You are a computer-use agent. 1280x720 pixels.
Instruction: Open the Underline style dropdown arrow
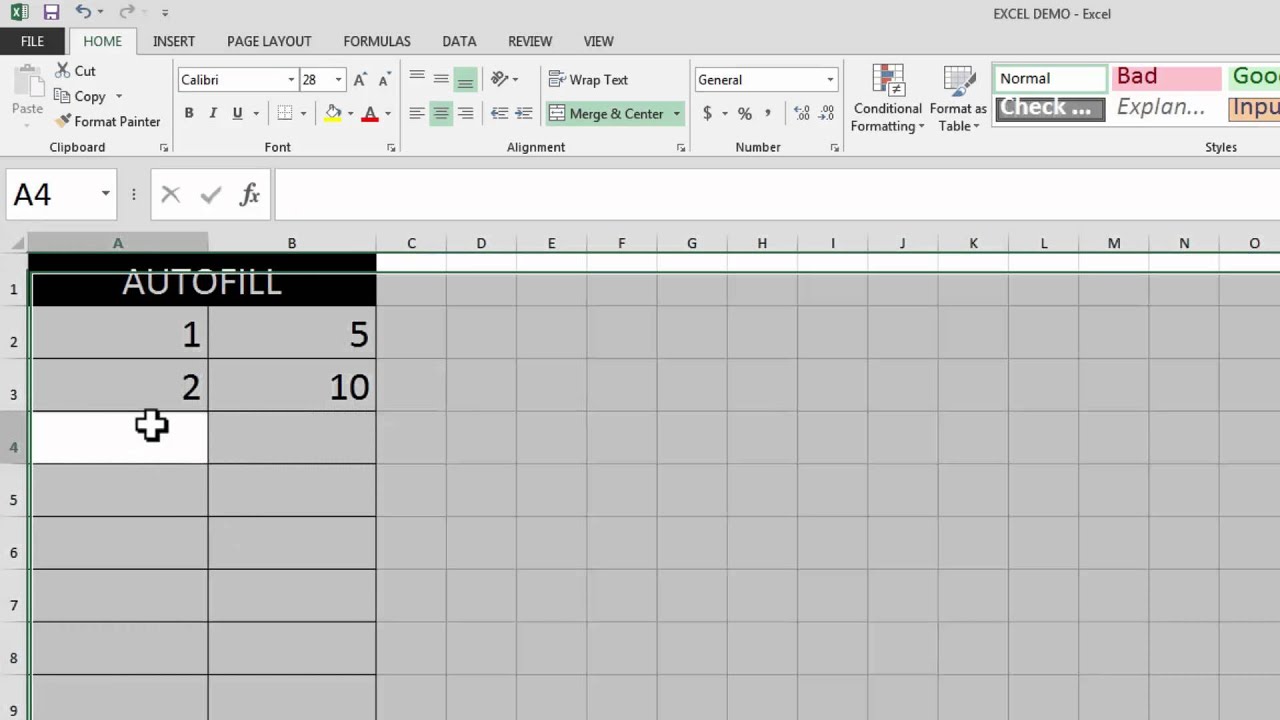[x=256, y=113]
